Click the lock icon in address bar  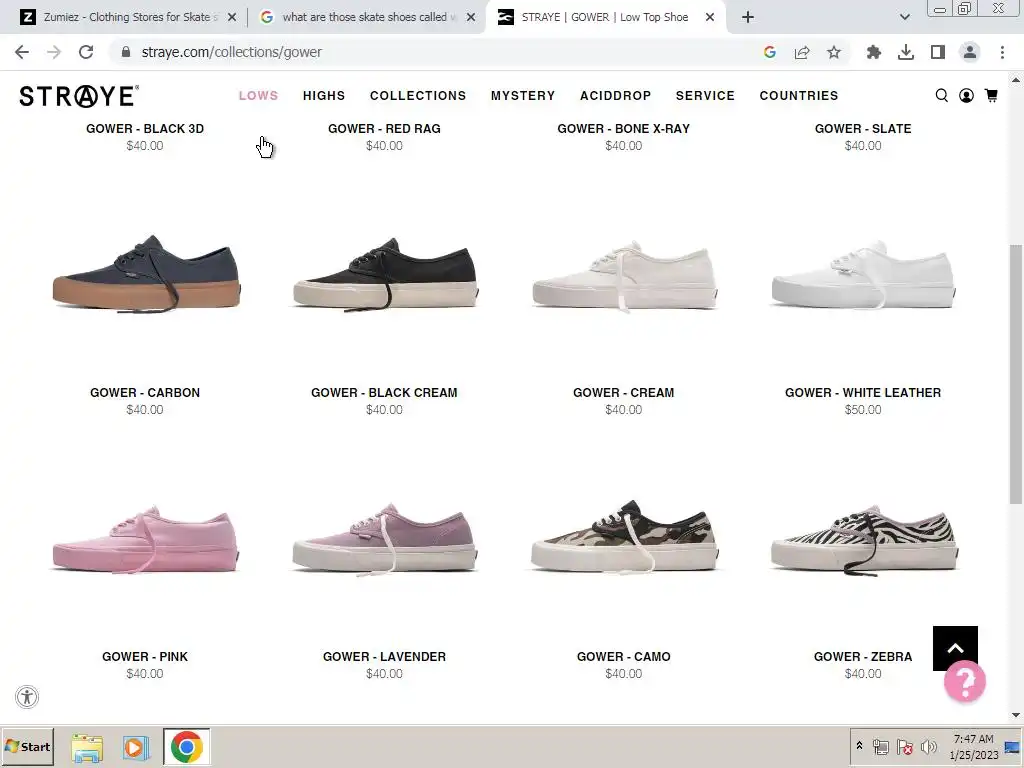(126, 52)
